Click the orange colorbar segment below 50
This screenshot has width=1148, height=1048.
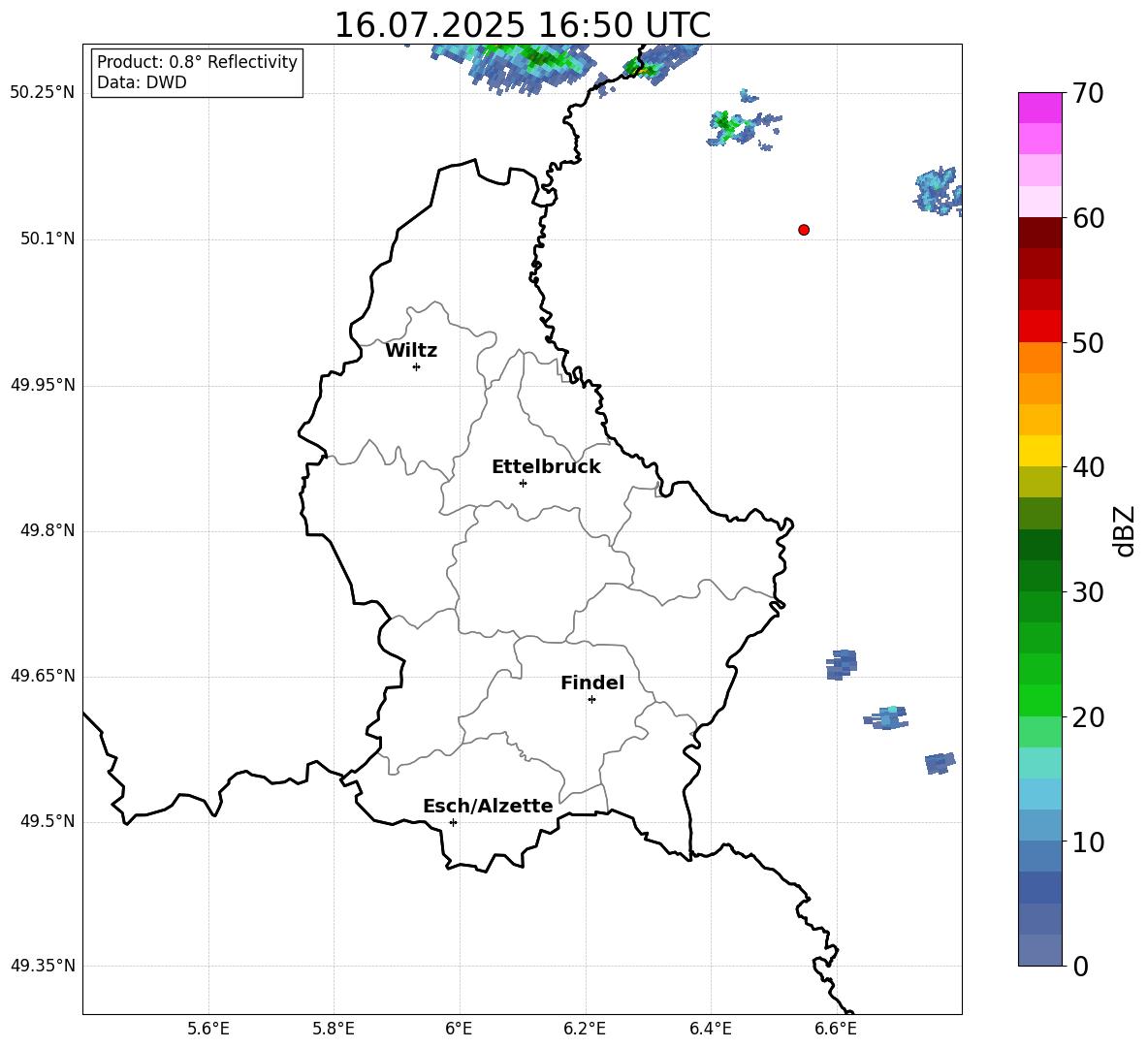[1039, 358]
